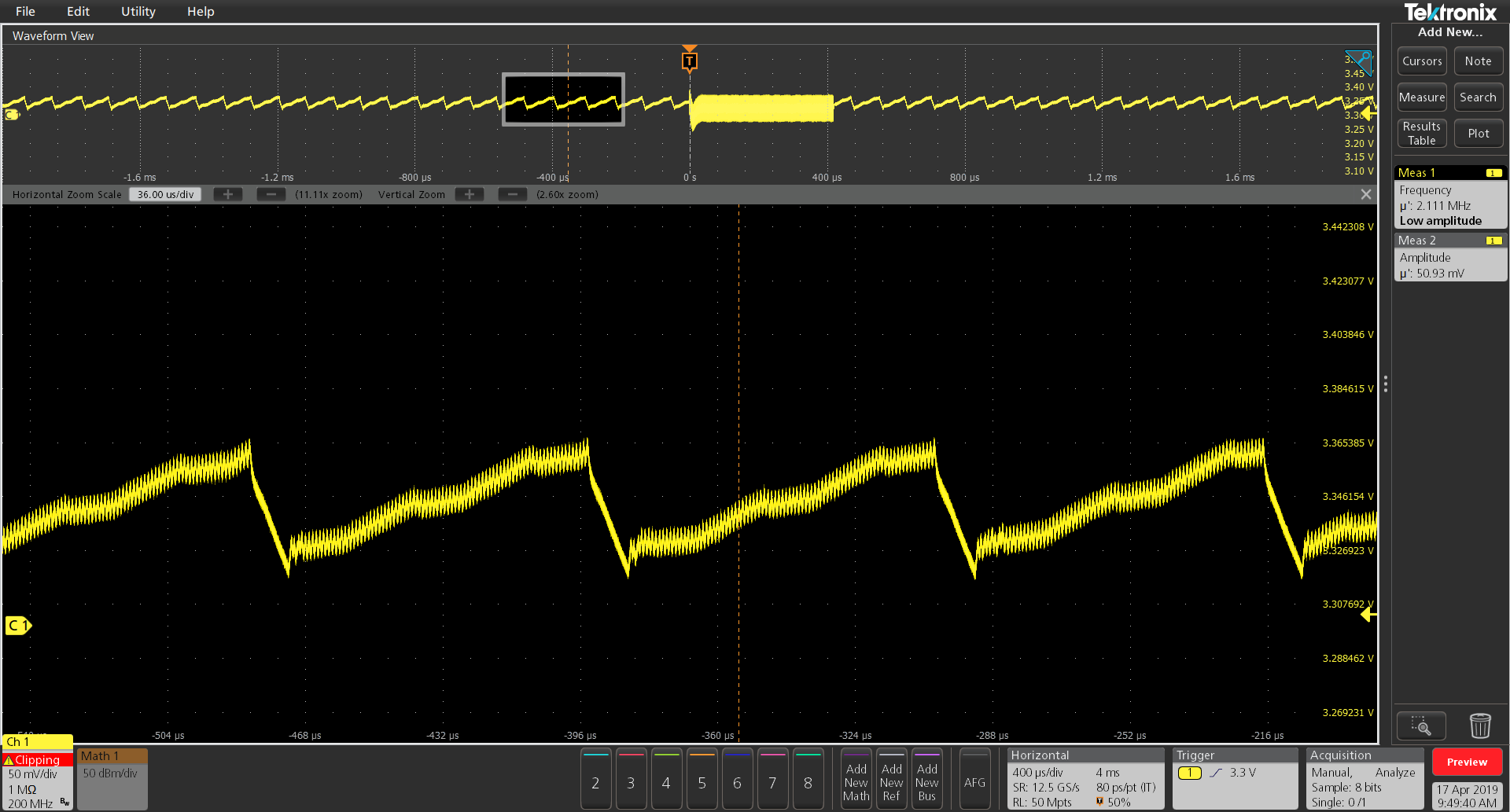The image size is (1510, 812).
Task: Add a new Ref waveform
Action: click(891, 778)
